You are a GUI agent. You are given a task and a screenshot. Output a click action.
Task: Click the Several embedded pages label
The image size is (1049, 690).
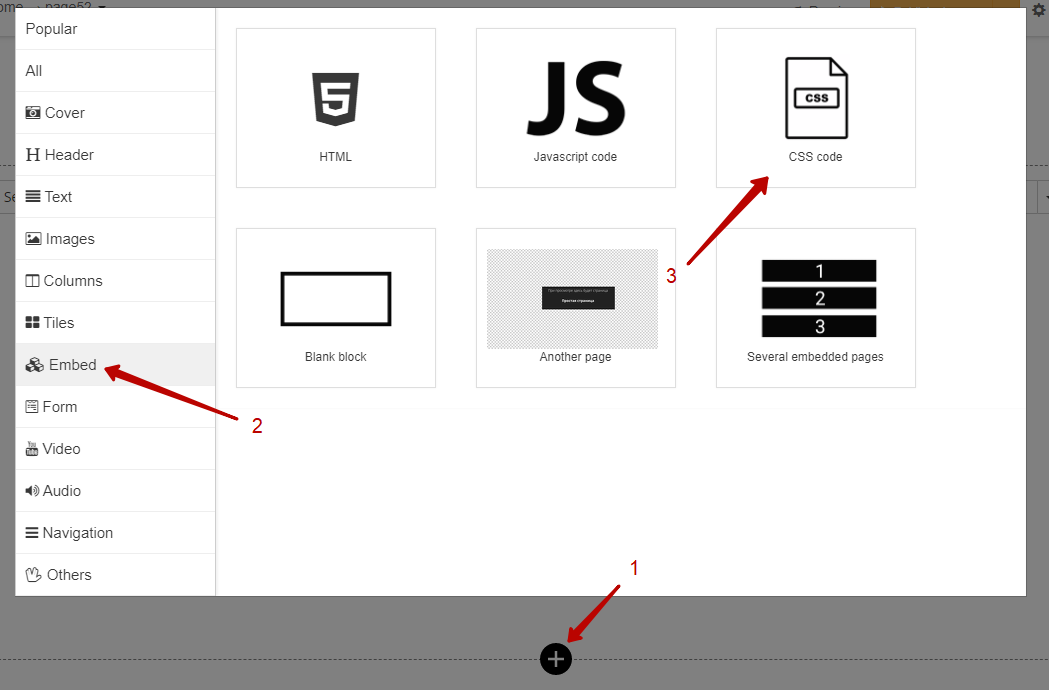[x=816, y=357]
